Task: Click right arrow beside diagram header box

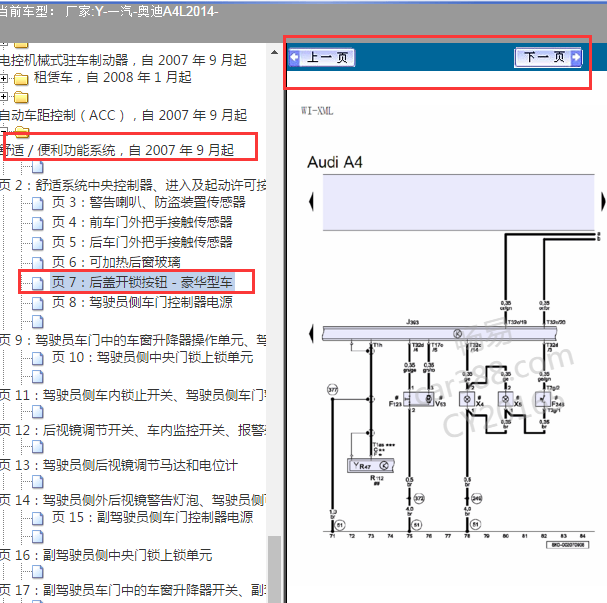Action: click(603, 202)
